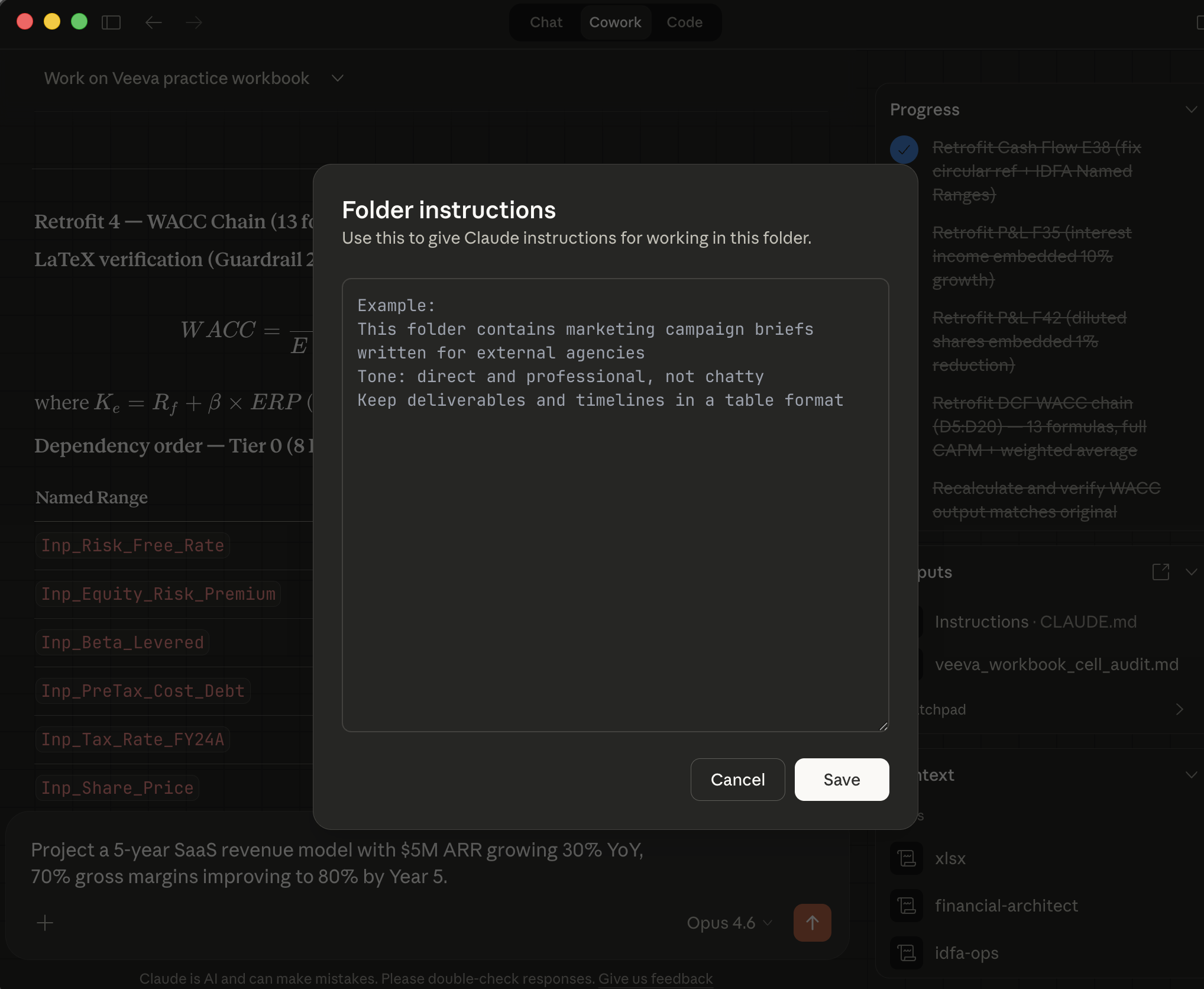Switch to the Chat tab
This screenshot has height=989, width=1204.
pyautogui.click(x=545, y=22)
